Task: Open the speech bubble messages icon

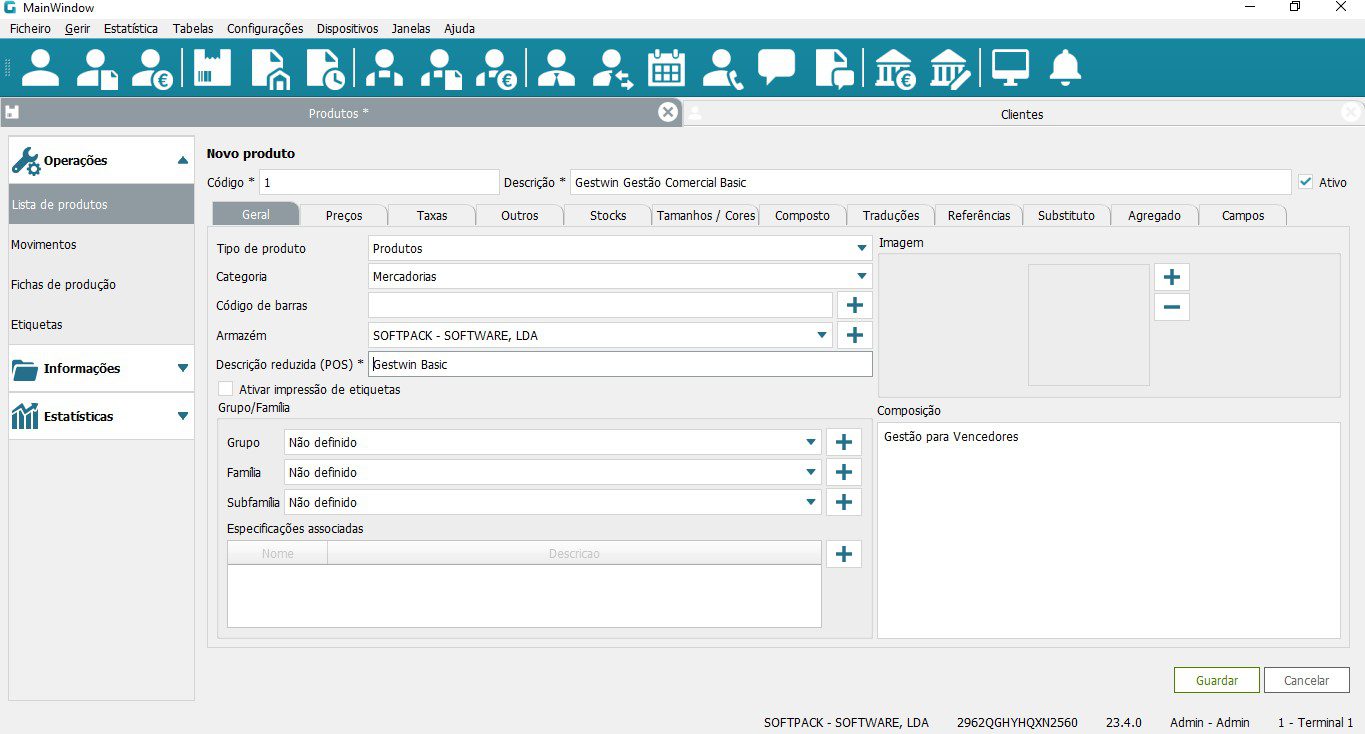Action: pos(776,68)
